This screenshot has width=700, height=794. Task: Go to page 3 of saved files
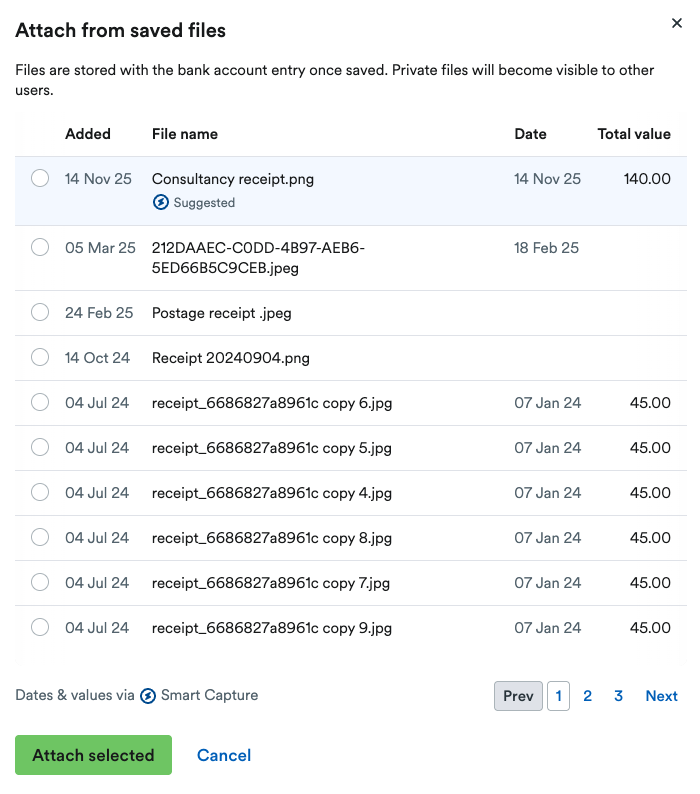[x=618, y=696]
